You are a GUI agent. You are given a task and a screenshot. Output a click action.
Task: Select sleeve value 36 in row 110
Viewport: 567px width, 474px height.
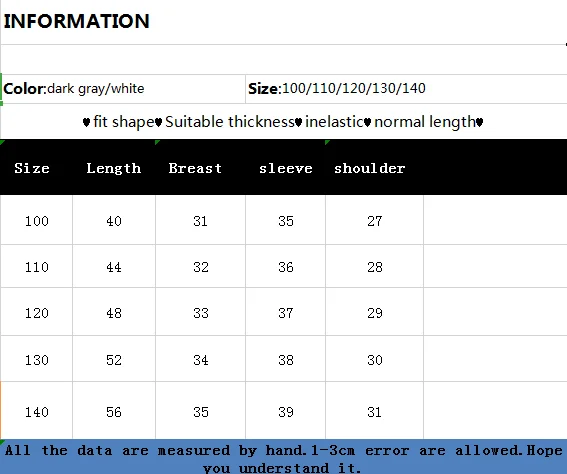click(x=286, y=267)
